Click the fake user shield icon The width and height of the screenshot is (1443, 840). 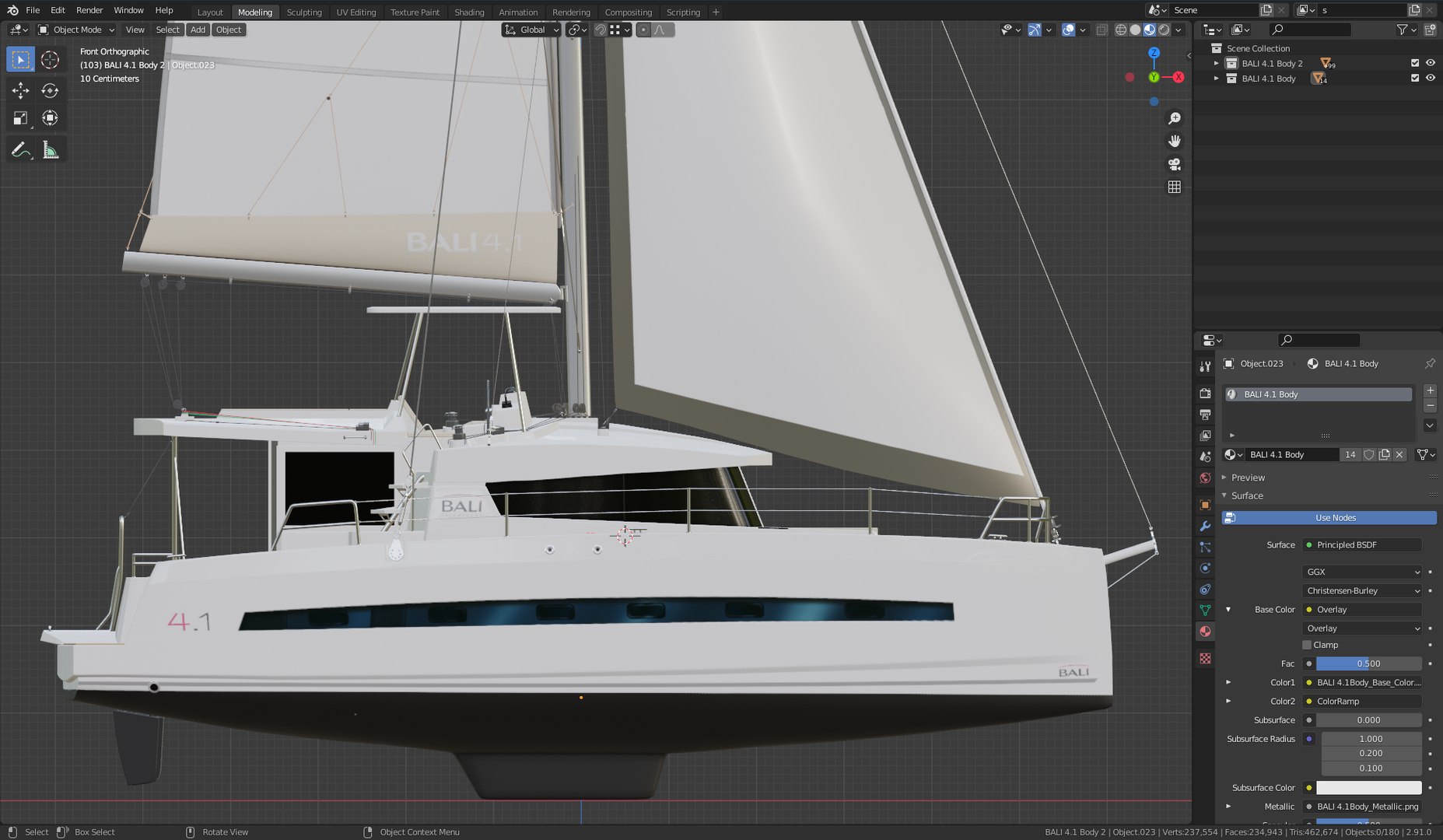[1369, 454]
